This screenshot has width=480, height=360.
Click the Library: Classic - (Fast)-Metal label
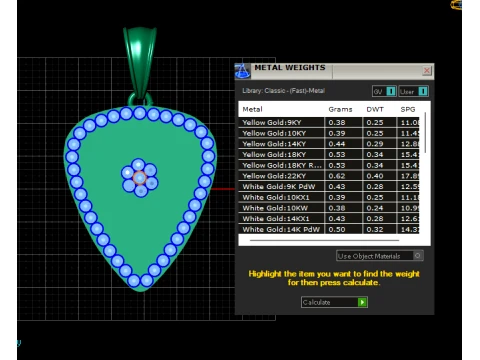pyautogui.click(x=283, y=91)
